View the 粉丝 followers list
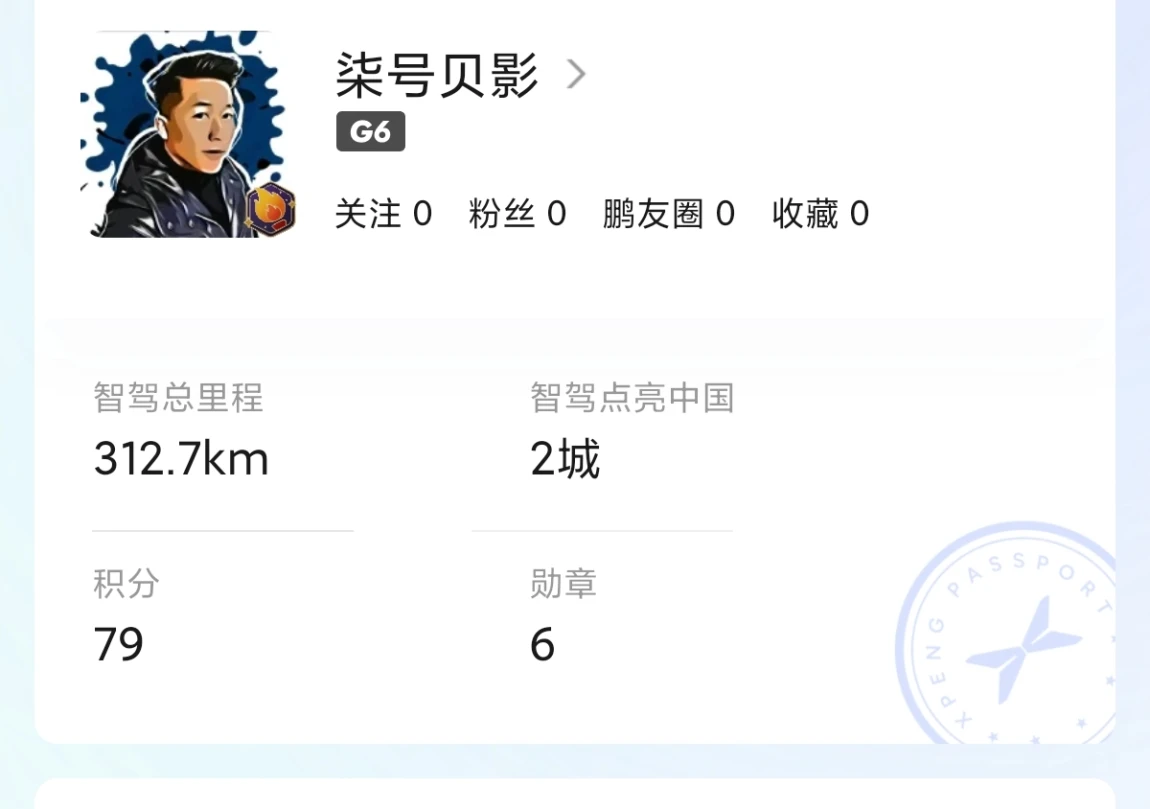This screenshot has width=1150, height=809. pyautogui.click(x=517, y=214)
